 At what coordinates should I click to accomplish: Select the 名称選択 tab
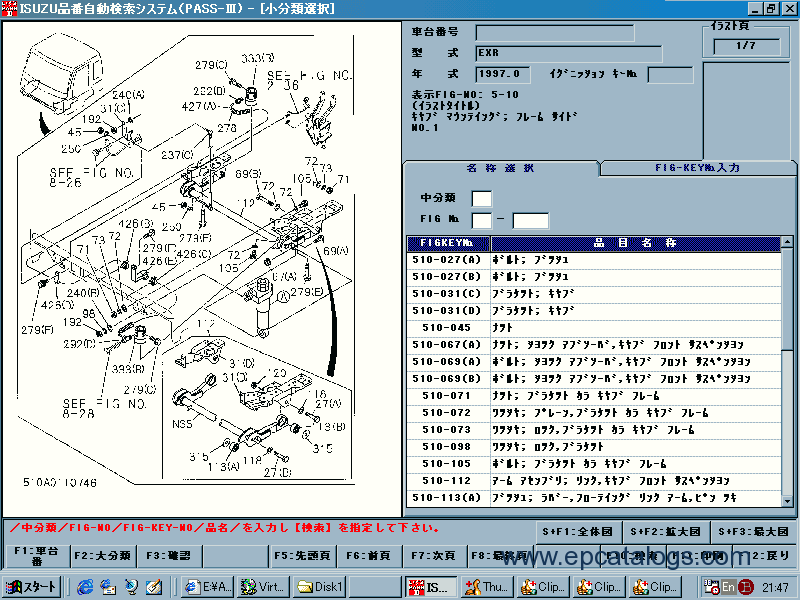click(500, 168)
